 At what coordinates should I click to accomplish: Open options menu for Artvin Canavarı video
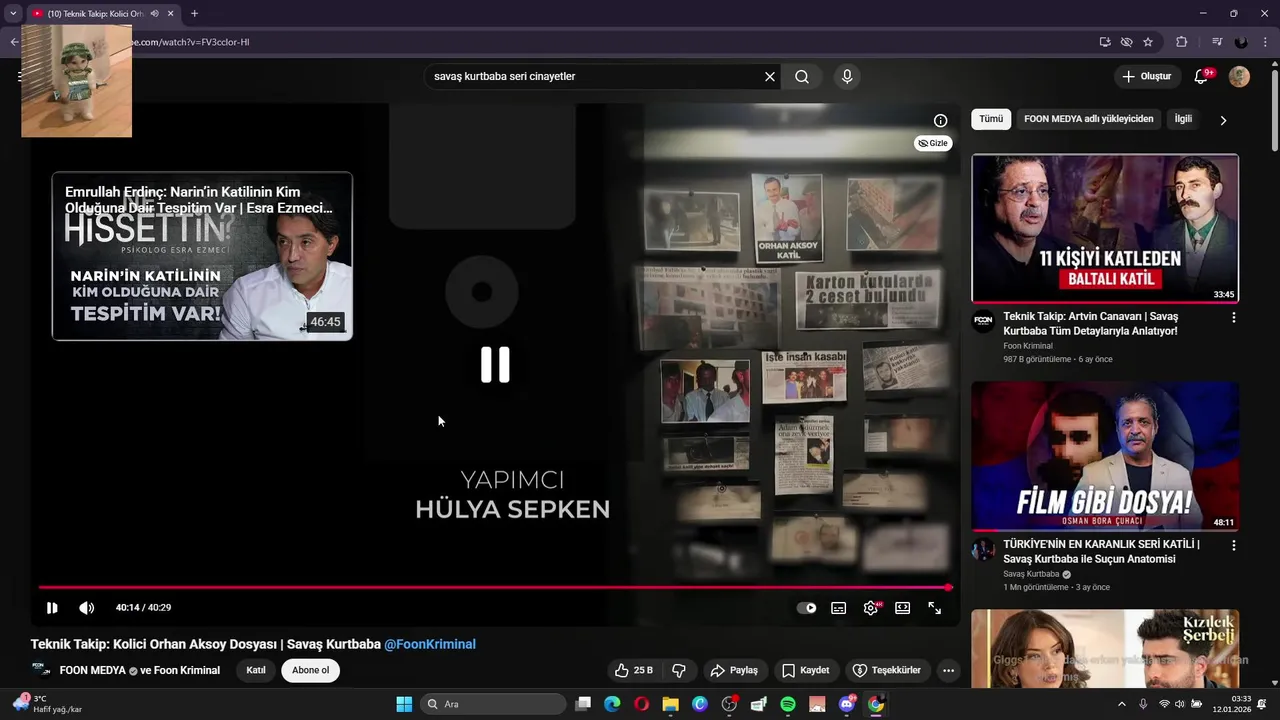1233,317
